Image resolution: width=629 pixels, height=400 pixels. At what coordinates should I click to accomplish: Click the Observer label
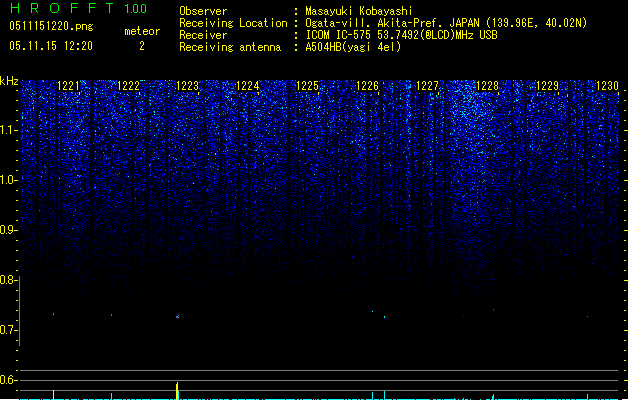coord(203,11)
